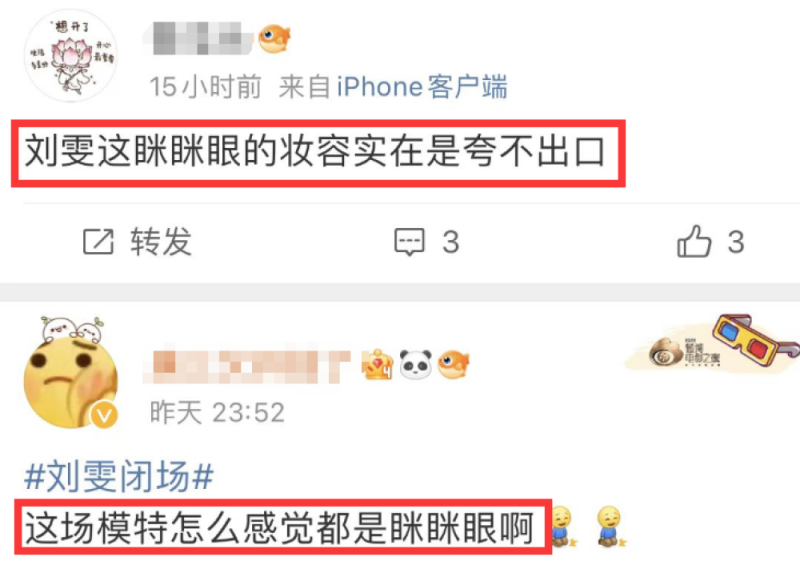Like the first post with thumbs-up
800x569 pixels.
coord(694,240)
